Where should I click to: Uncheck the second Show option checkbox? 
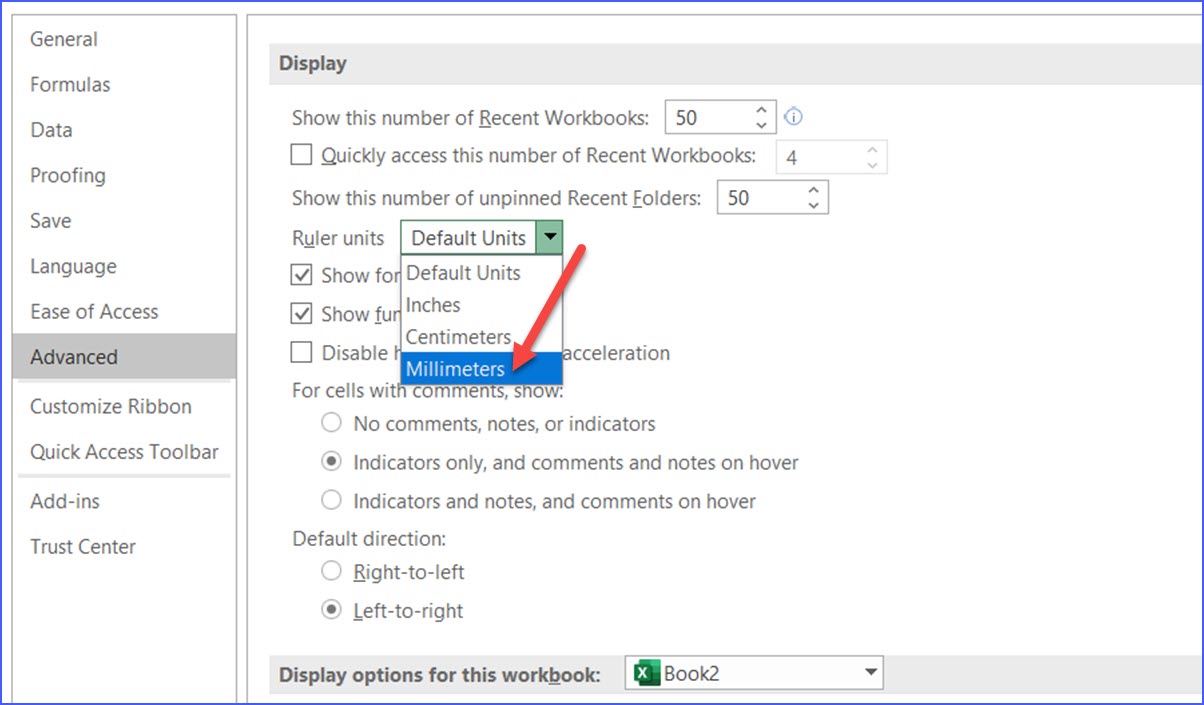(x=301, y=314)
